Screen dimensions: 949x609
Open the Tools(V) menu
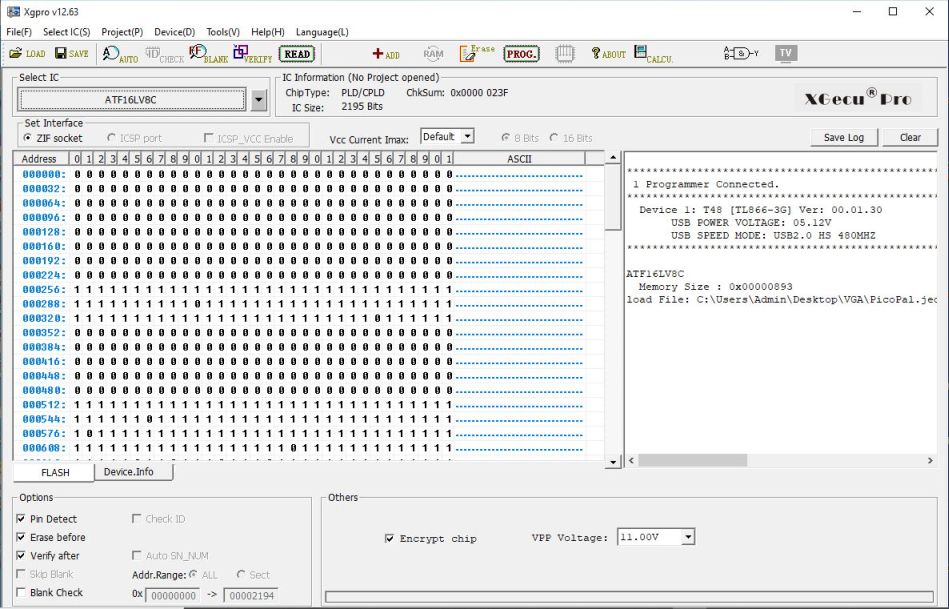223,32
